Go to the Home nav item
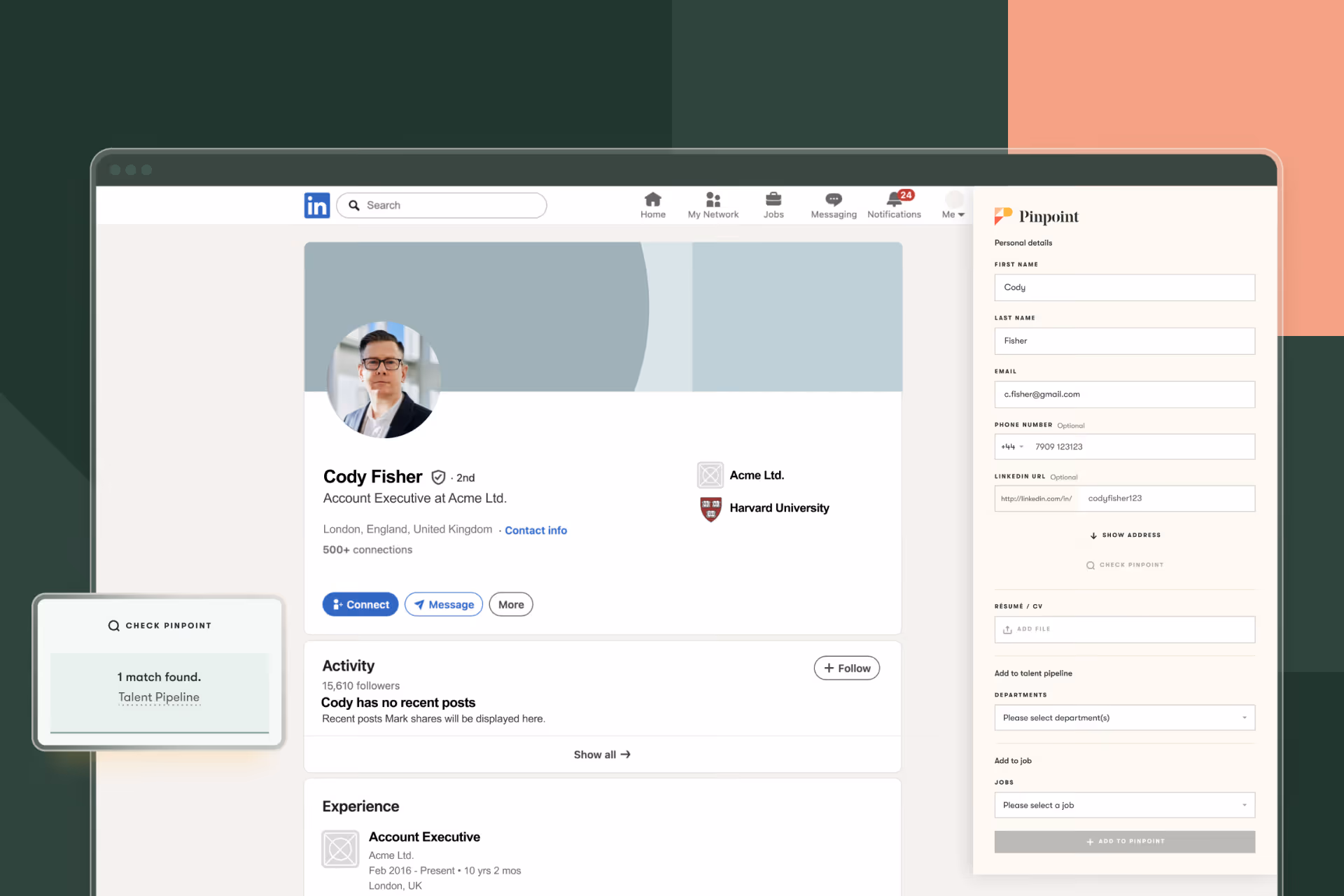Image resolution: width=1344 pixels, height=896 pixels. [x=652, y=205]
